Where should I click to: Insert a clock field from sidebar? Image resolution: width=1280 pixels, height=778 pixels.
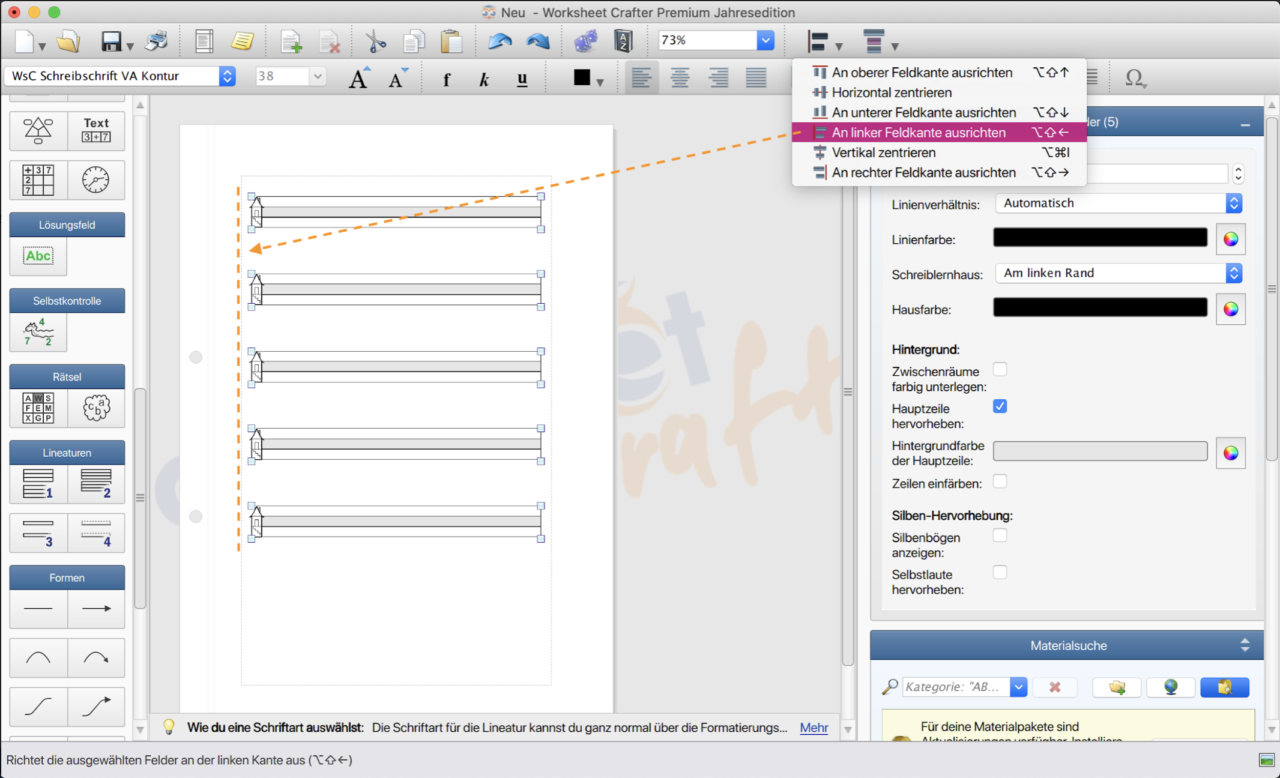pyautogui.click(x=96, y=180)
